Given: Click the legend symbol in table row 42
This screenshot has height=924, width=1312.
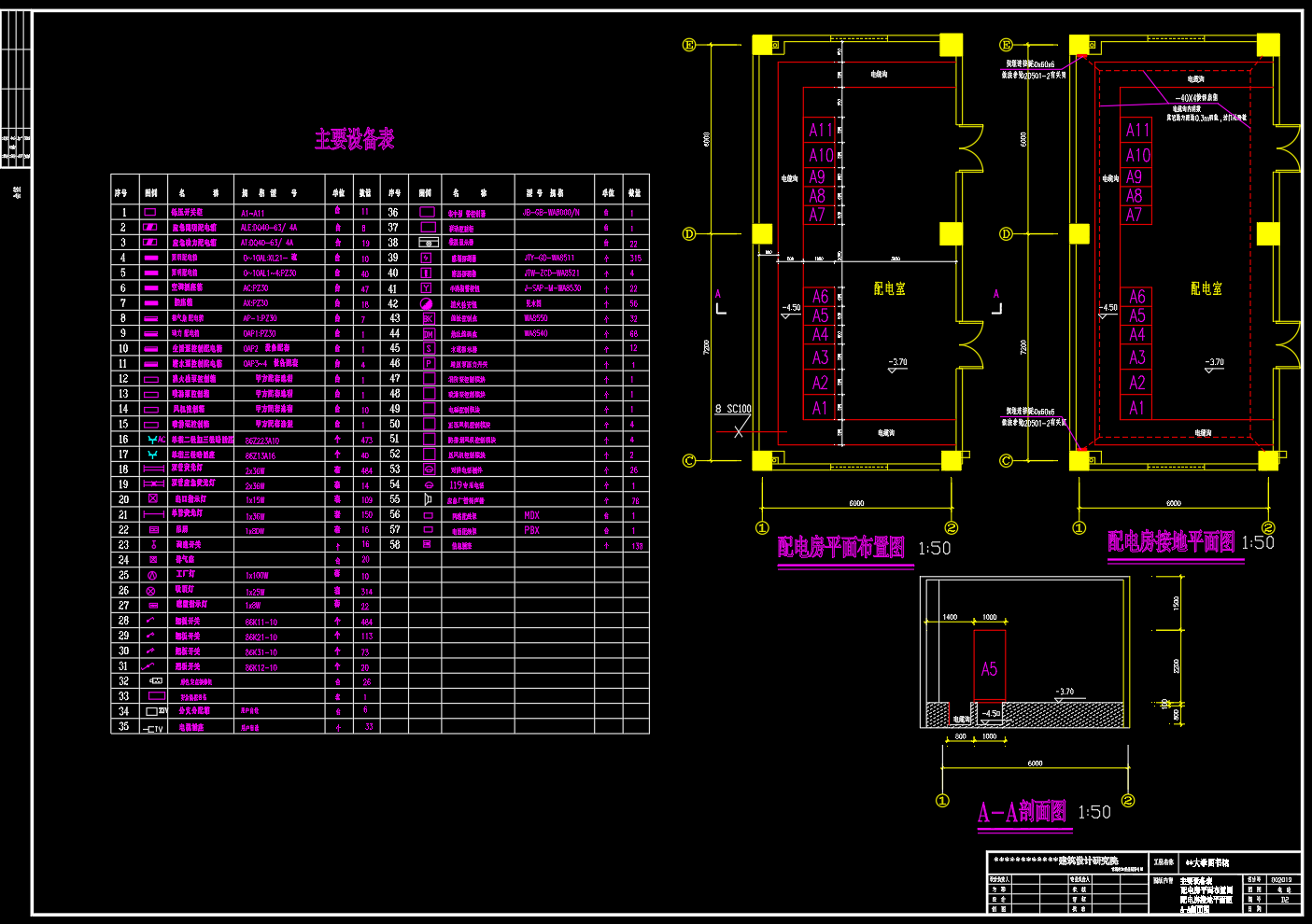Looking at the screenshot, I should [x=427, y=303].
